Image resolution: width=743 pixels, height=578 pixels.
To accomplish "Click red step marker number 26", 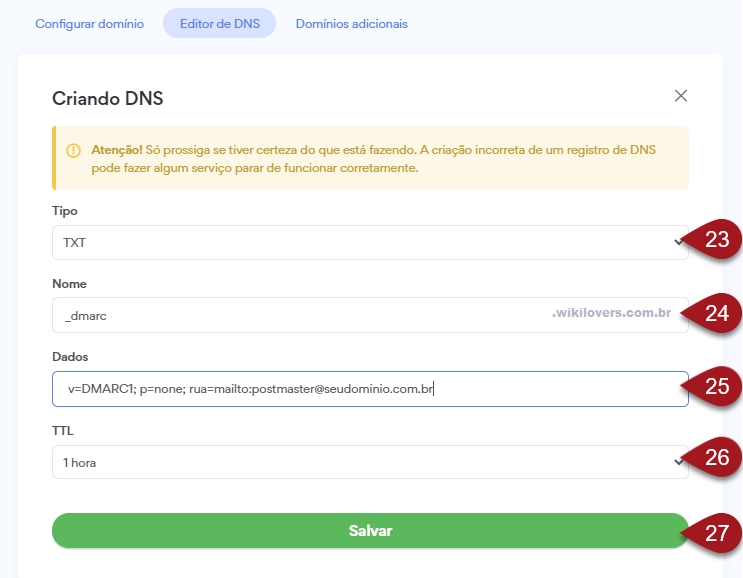I will click(716, 457).
